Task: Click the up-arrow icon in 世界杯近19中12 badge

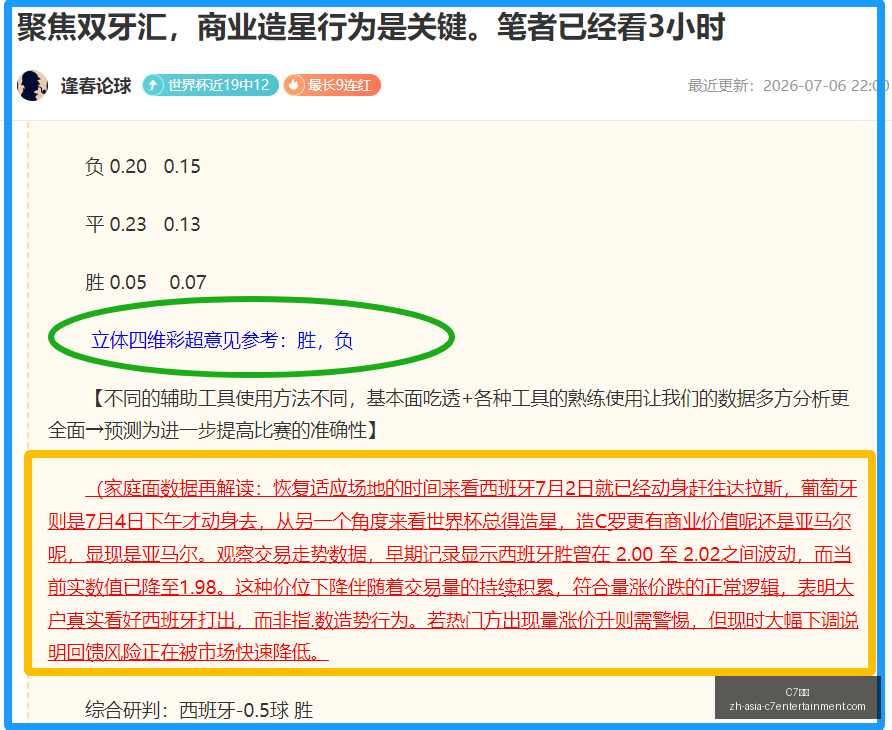Action: pyautogui.click(x=152, y=85)
